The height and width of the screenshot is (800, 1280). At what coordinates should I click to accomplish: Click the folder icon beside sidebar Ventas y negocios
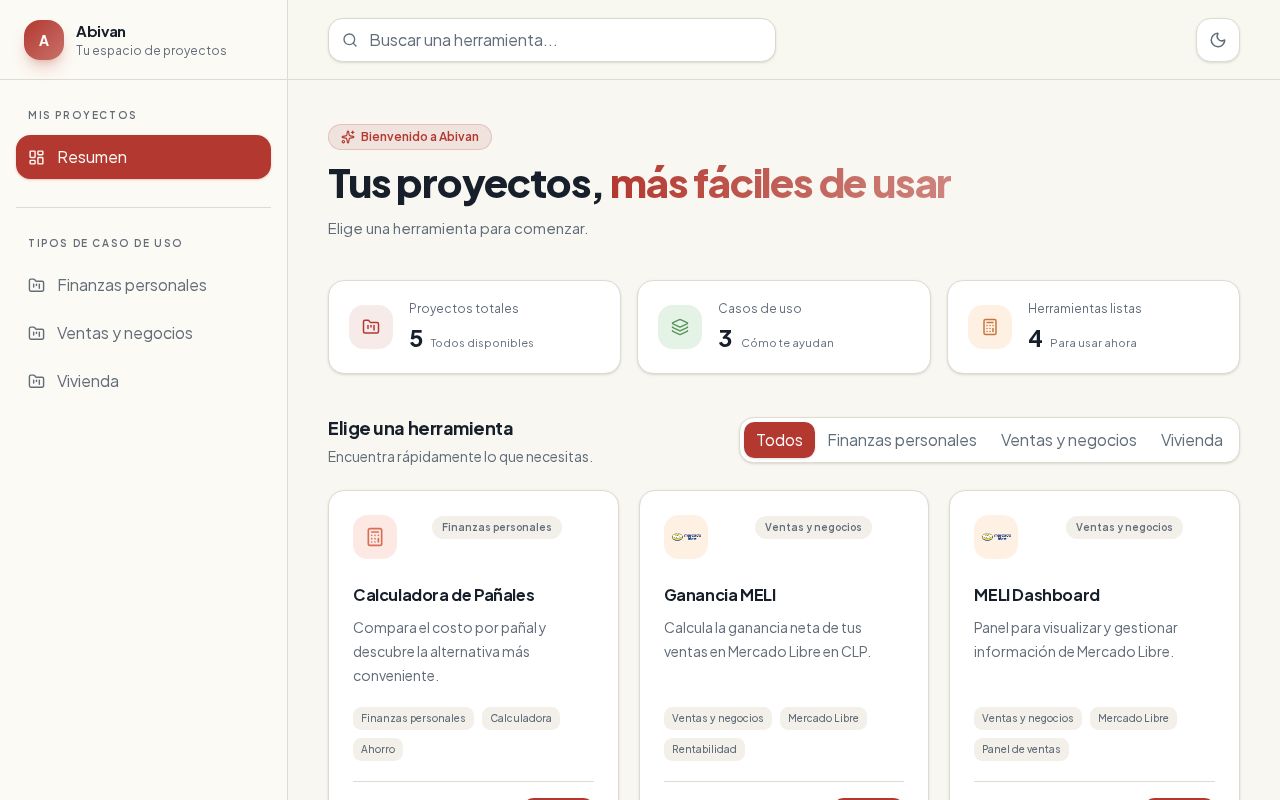37,333
